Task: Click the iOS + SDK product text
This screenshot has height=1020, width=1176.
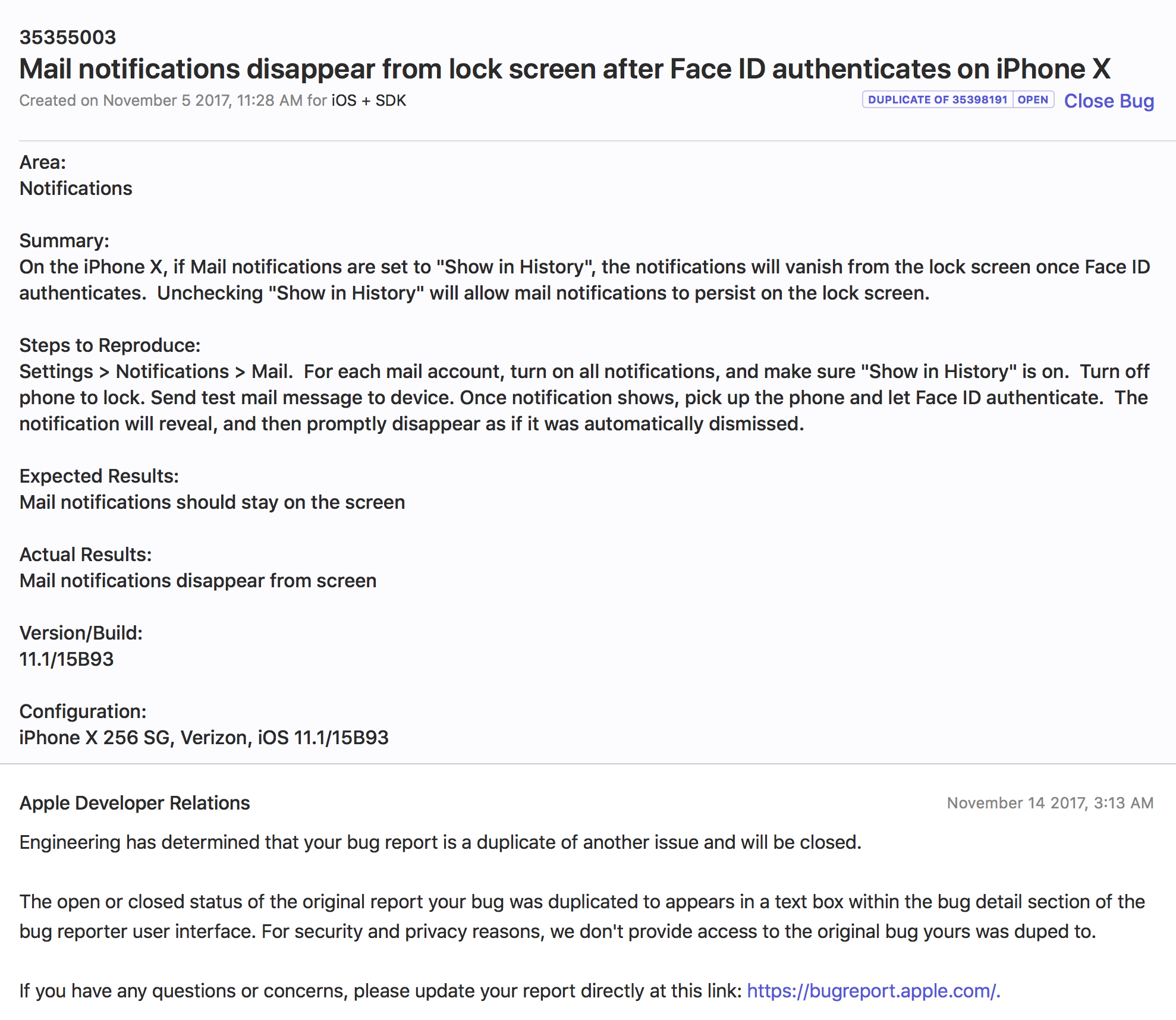Action: [x=369, y=100]
